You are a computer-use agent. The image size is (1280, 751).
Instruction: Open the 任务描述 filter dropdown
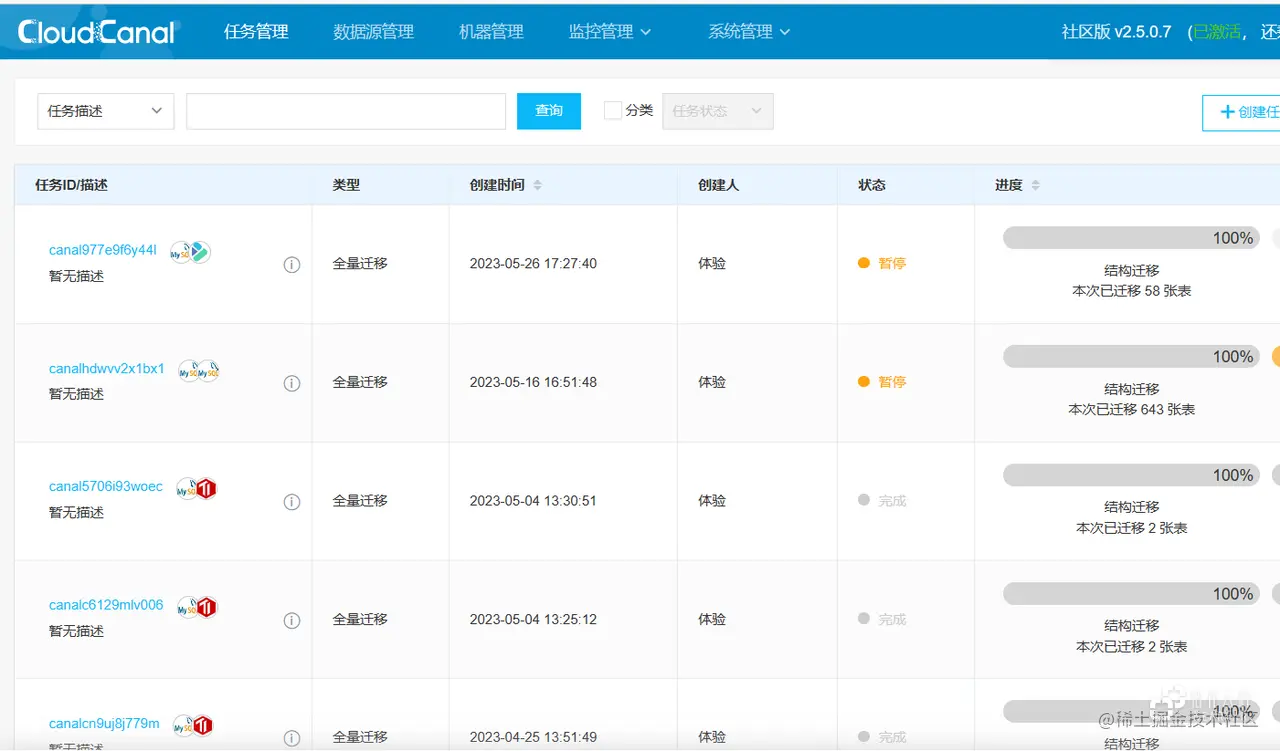click(105, 111)
